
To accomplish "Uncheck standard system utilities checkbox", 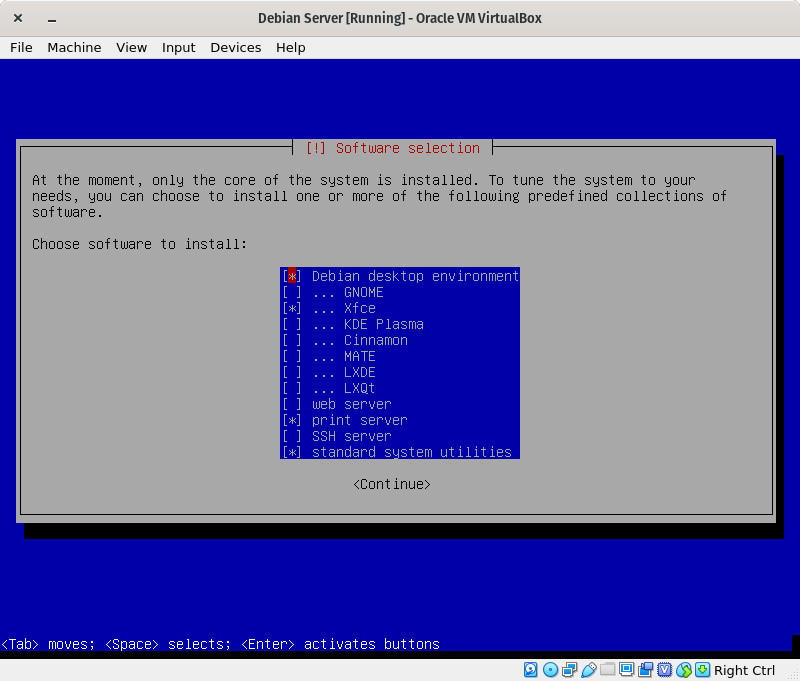I will (x=292, y=452).
